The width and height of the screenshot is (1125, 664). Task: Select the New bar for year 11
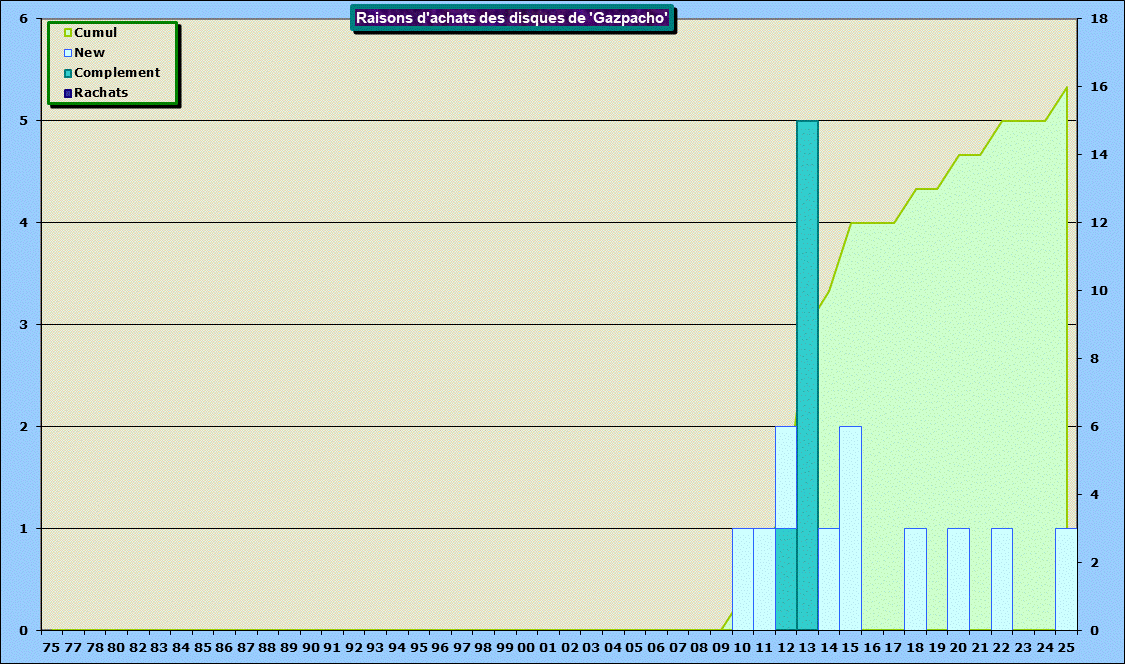pos(764,579)
